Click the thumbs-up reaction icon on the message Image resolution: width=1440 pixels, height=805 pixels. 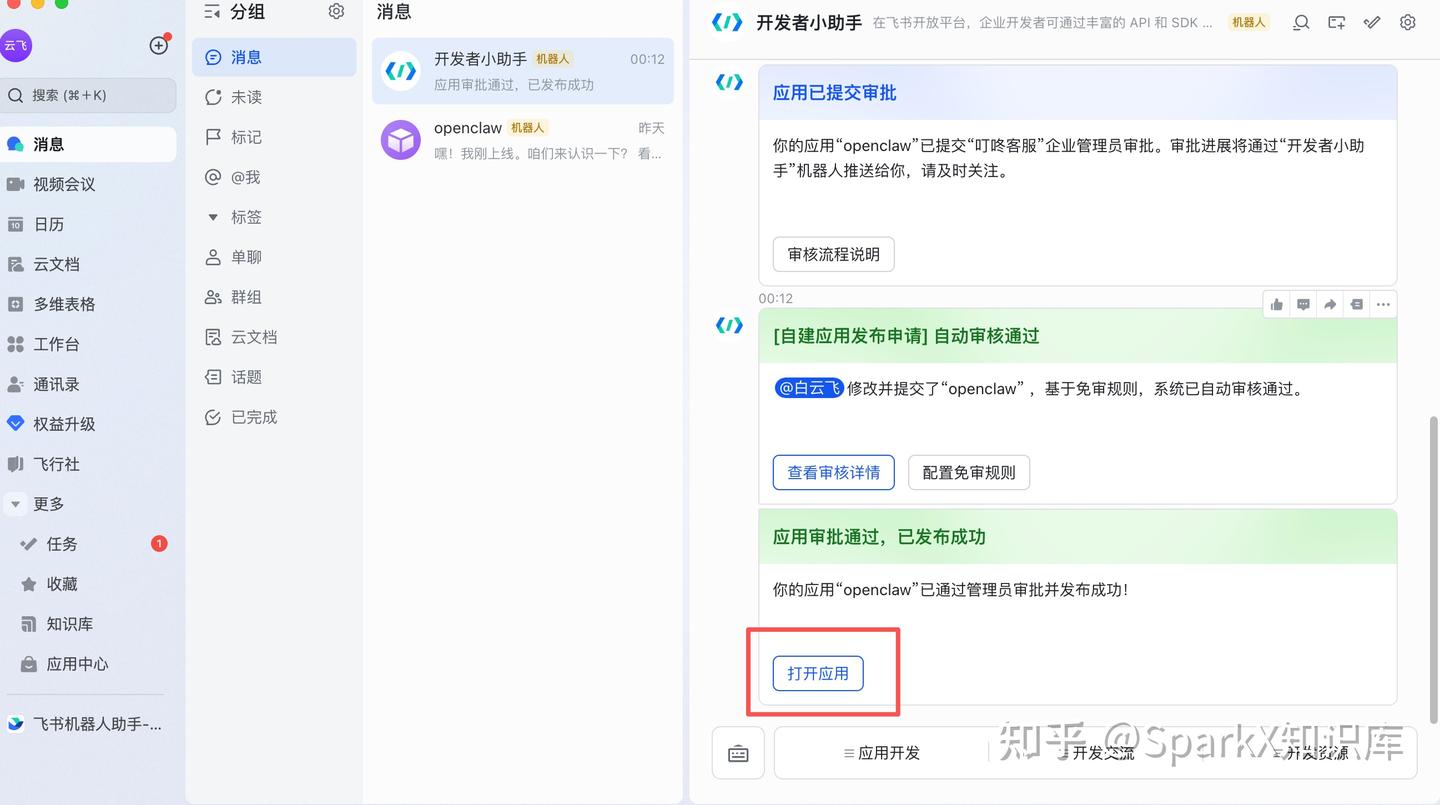point(1277,304)
